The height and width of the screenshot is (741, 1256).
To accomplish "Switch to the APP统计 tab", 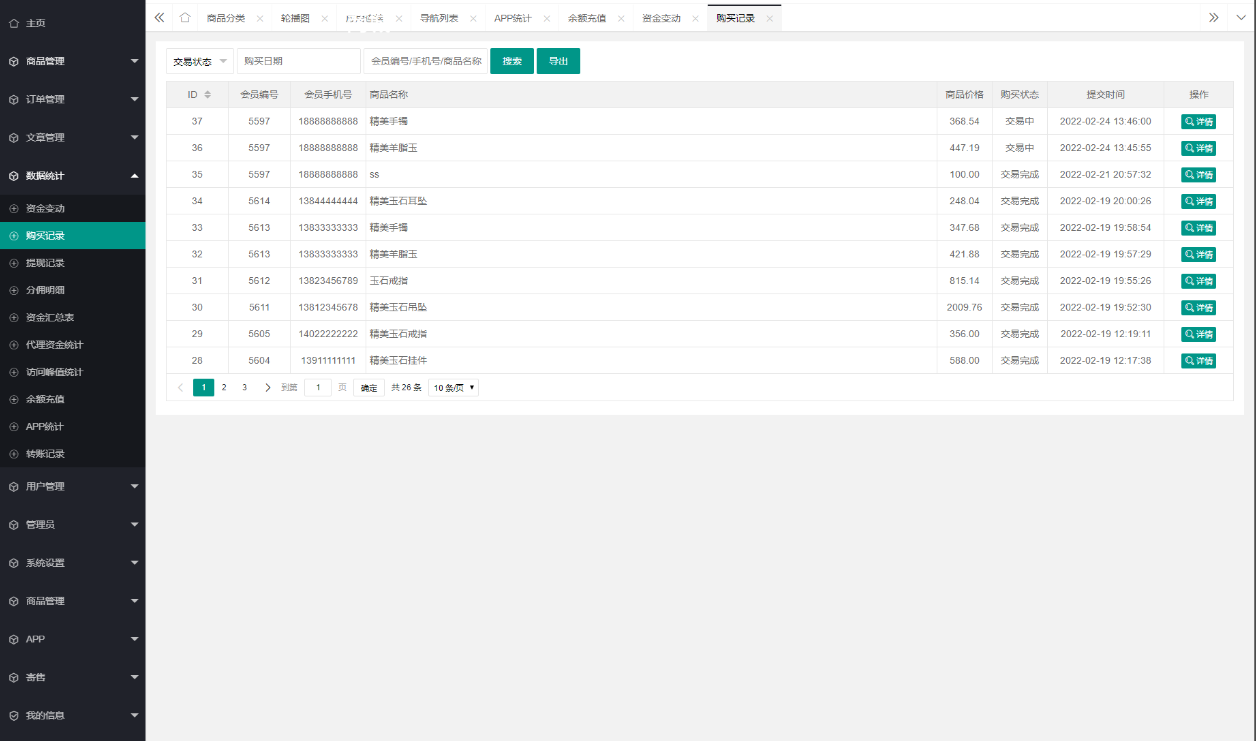I will pyautogui.click(x=512, y=18).
